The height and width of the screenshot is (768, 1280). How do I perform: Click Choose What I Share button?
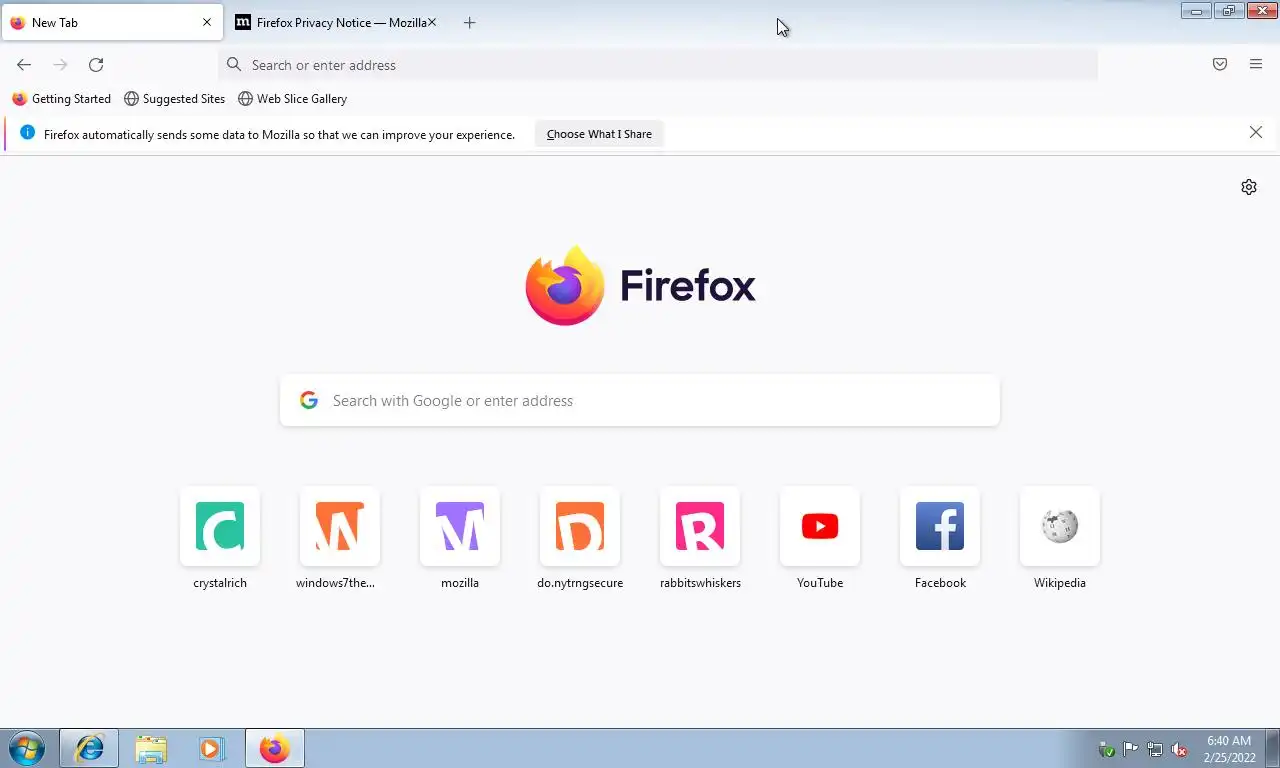[599, 134]
